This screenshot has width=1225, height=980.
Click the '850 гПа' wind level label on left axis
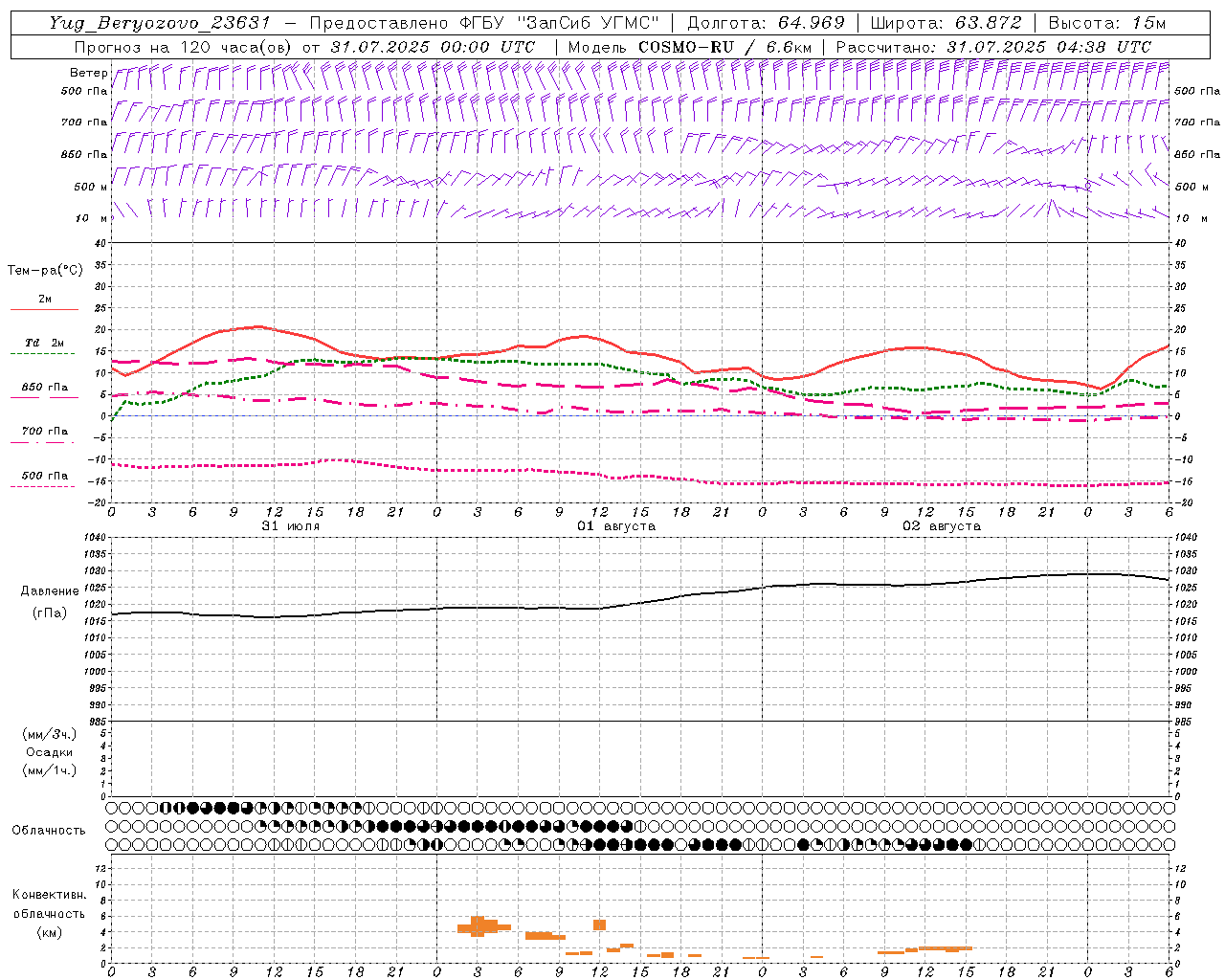(x=84, y=154)
